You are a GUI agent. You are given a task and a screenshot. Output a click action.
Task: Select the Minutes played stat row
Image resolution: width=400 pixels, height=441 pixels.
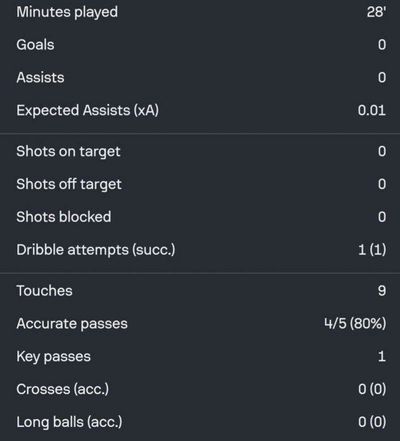tap(200, 12)
